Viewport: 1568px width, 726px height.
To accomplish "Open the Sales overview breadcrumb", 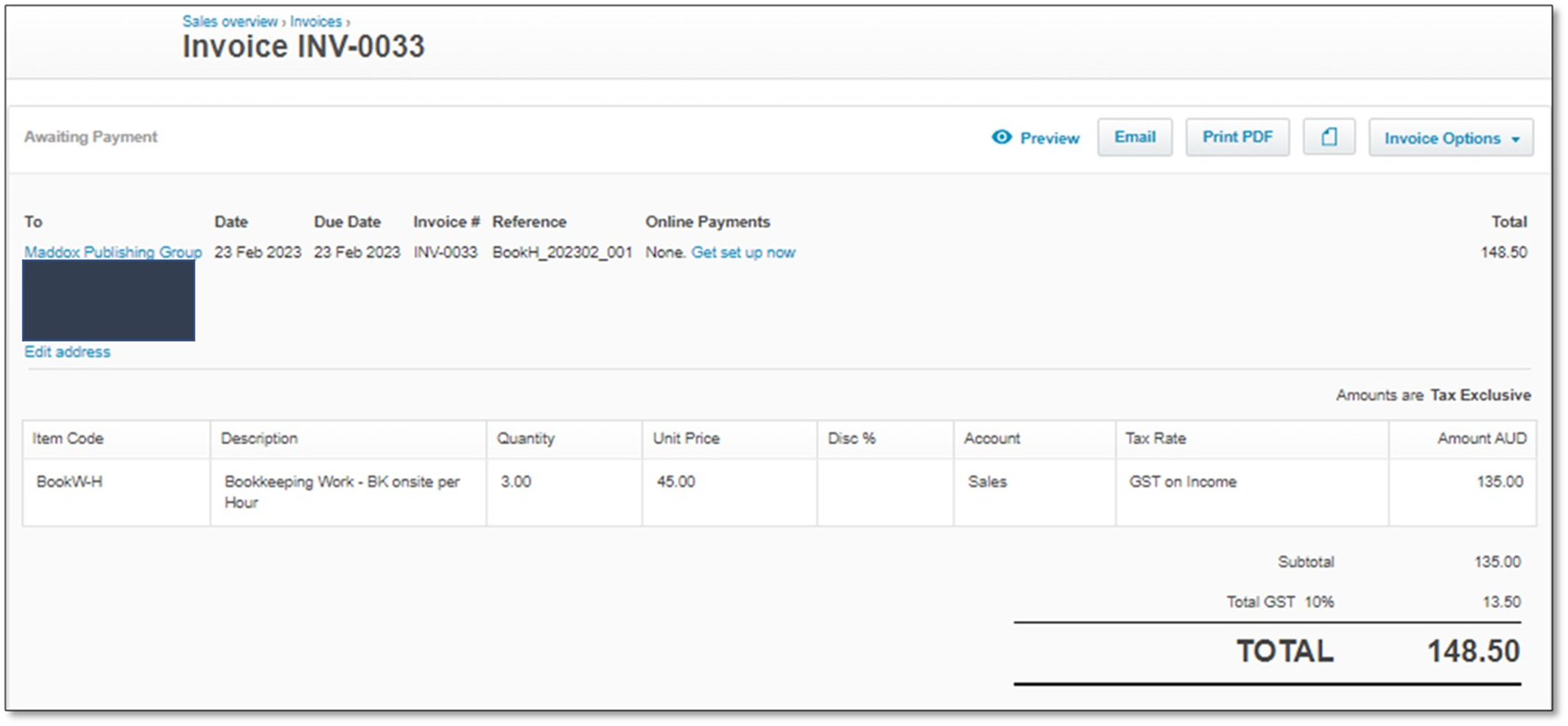I will tap(230, 21).
